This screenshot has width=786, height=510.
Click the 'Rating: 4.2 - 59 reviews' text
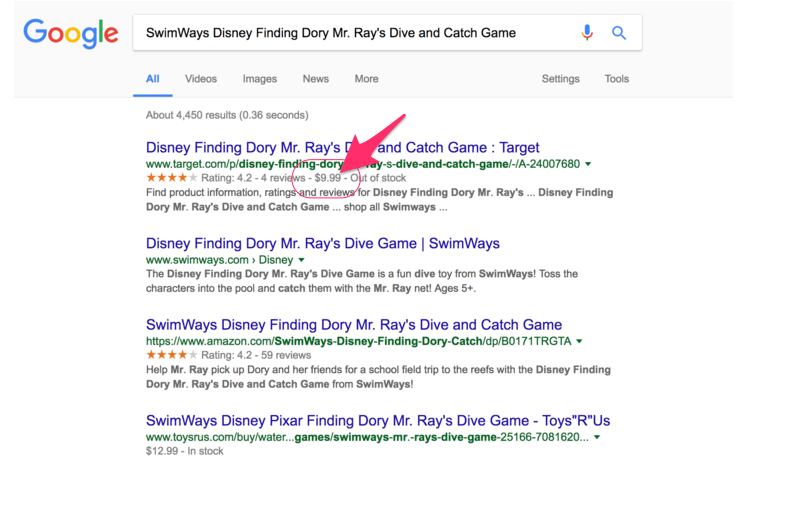[256, 355]
